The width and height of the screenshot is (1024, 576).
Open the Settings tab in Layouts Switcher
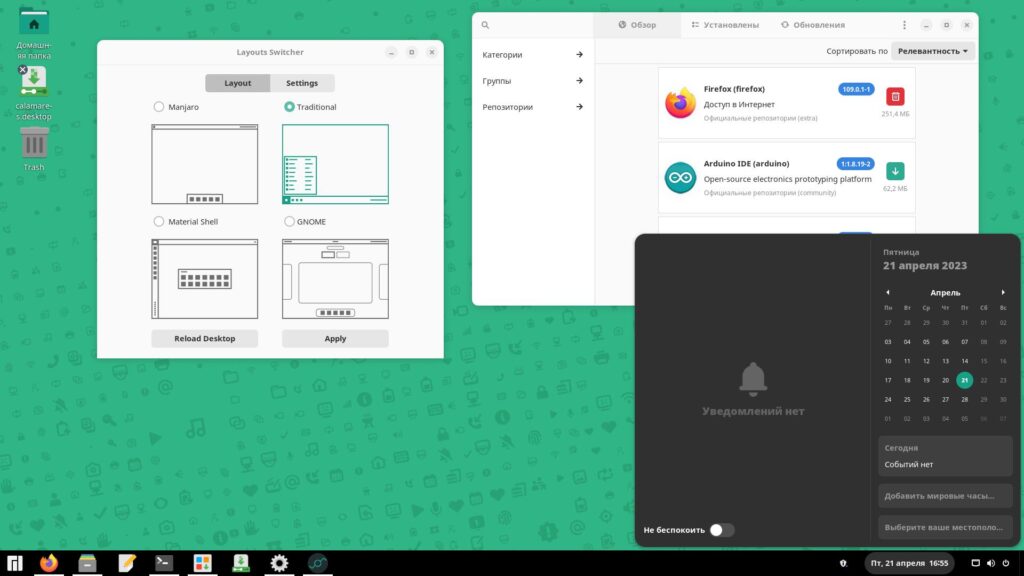point(302,83)
